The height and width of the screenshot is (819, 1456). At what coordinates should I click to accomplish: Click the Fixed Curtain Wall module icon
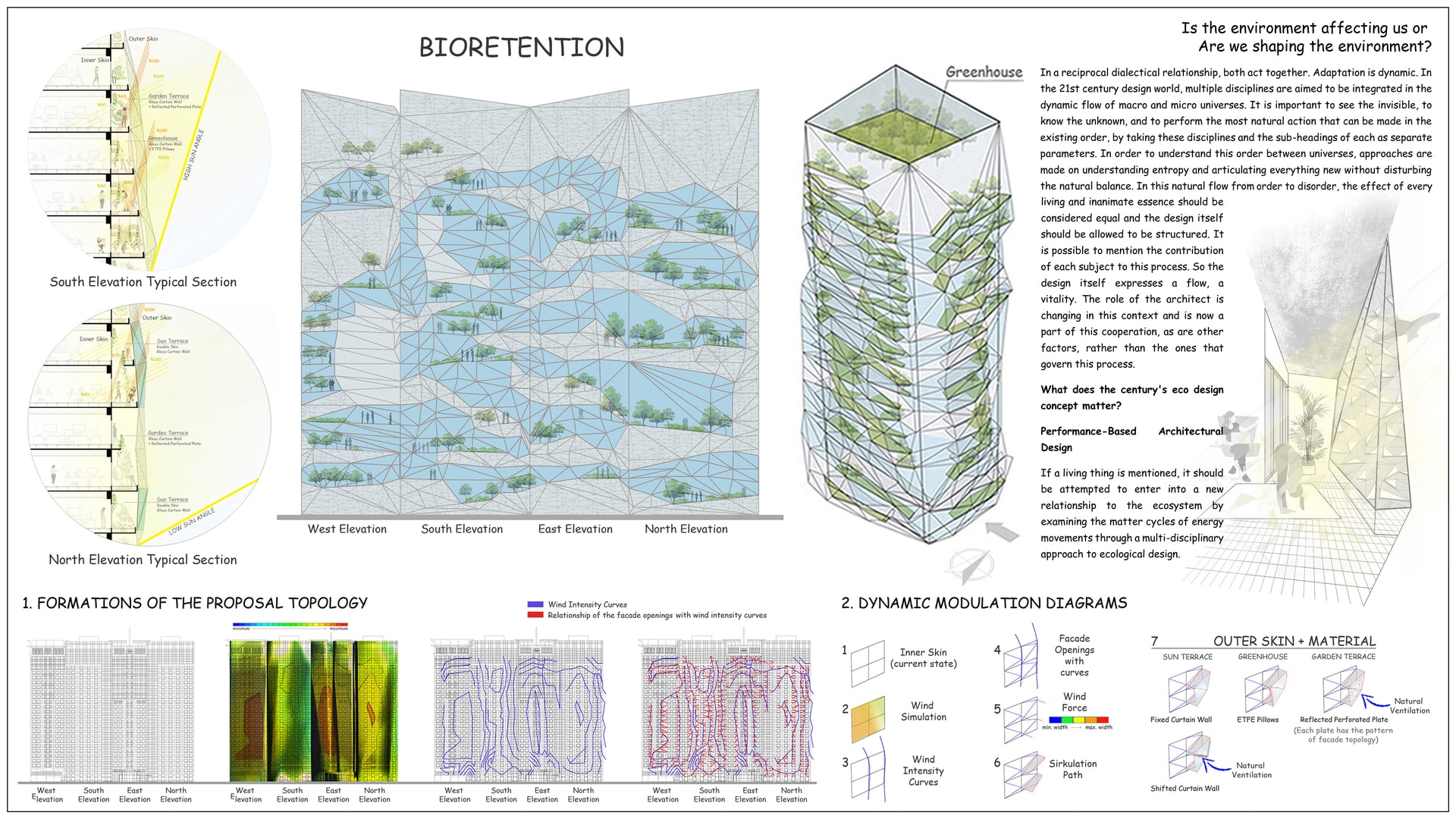click(1188, 689)
